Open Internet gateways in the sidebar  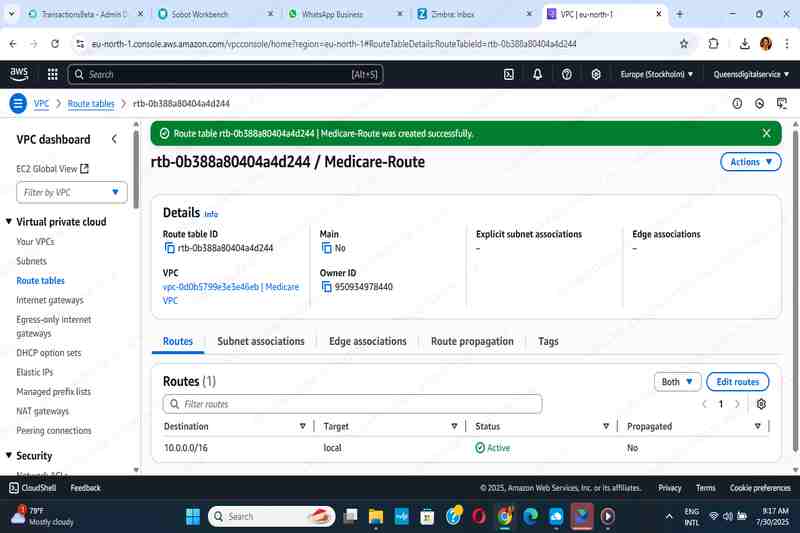click(49, 300)
